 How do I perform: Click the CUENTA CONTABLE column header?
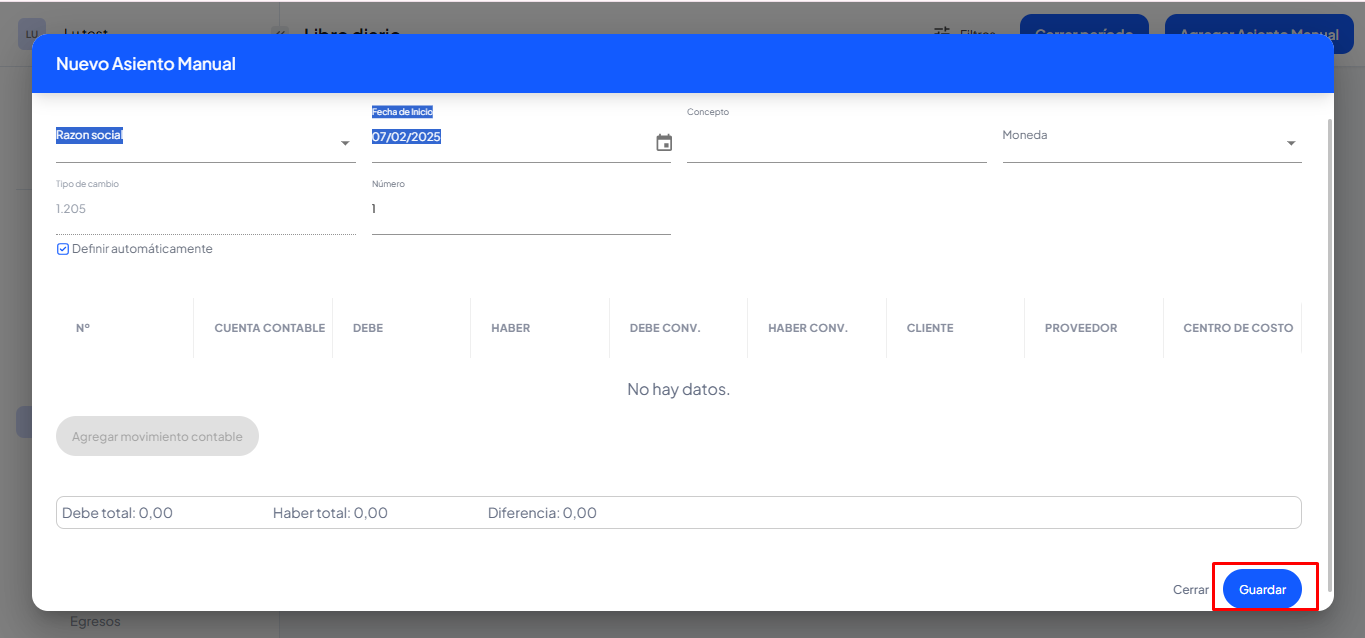click(x=269, y=328)
